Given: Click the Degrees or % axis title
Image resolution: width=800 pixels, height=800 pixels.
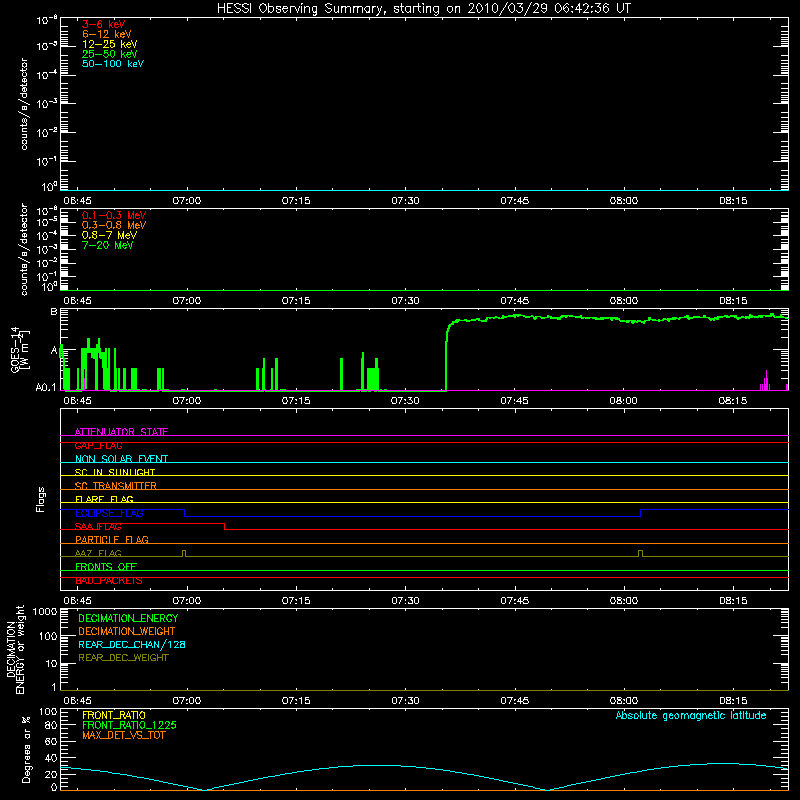Looking at the screenshot, I should [x=26, y=750].
